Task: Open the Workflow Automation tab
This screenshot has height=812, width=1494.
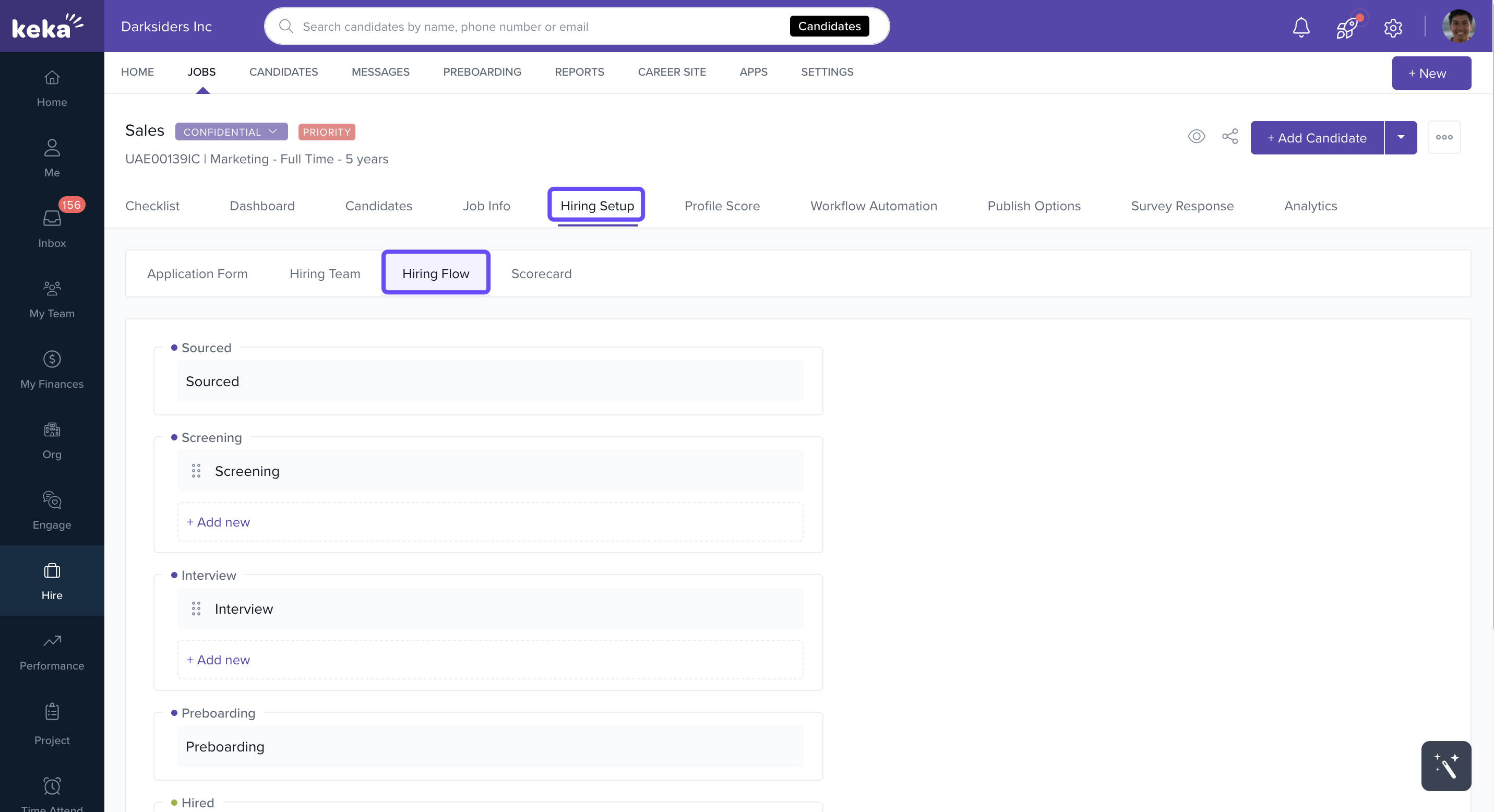Action: click(873, 206)
